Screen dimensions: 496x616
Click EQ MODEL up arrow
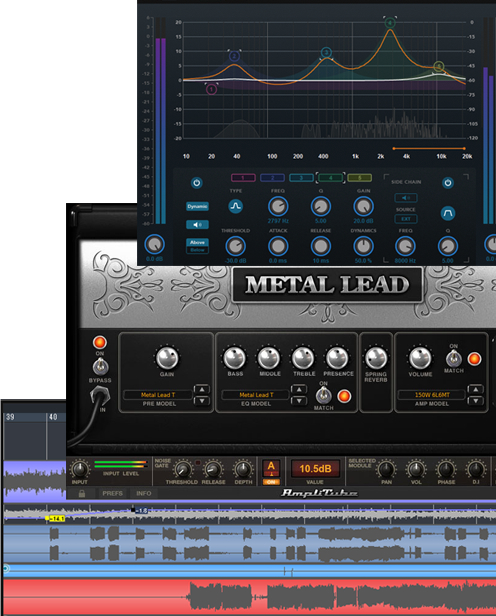(299, 389)
